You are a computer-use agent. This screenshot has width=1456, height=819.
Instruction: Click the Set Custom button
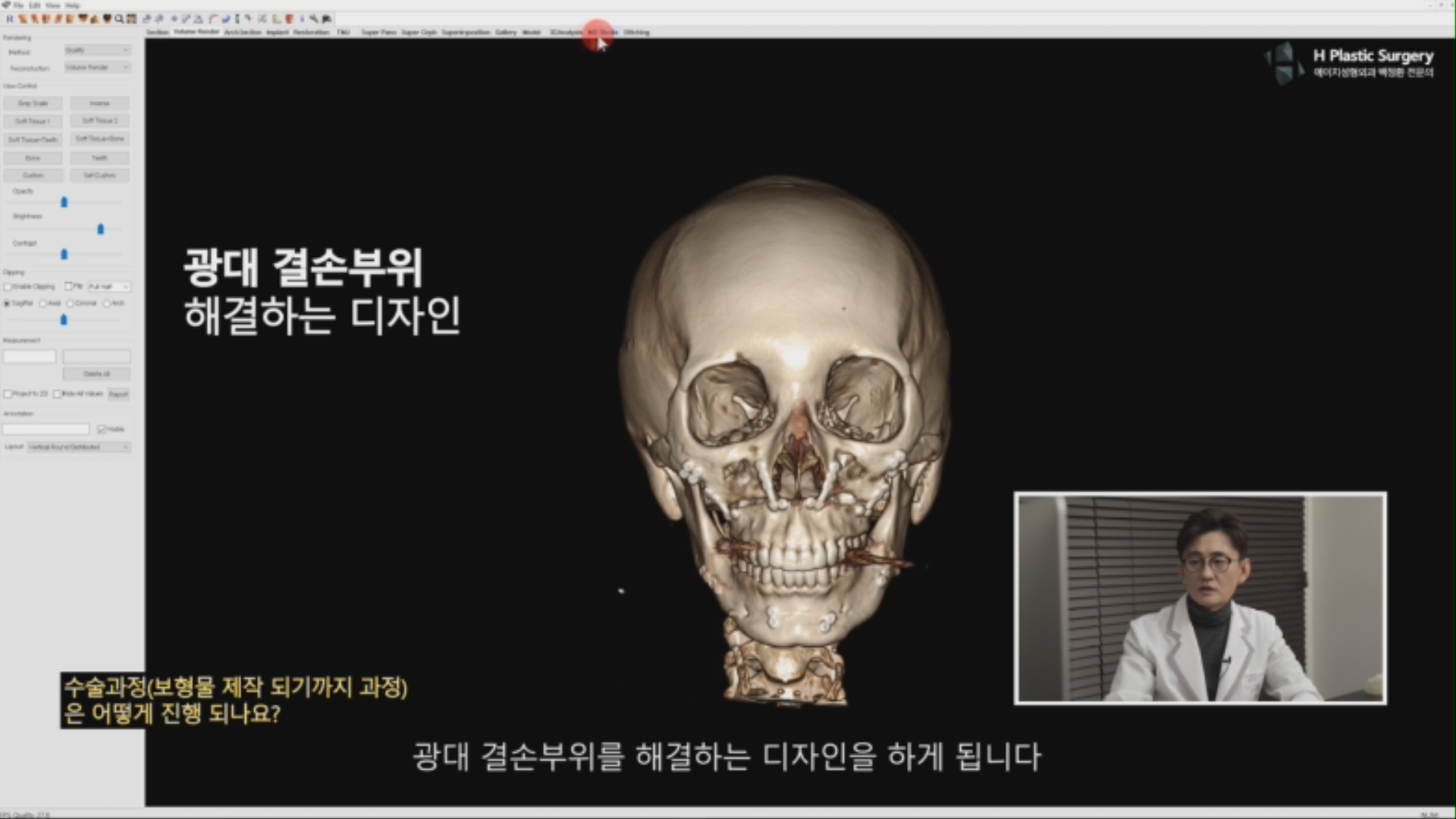99,175
